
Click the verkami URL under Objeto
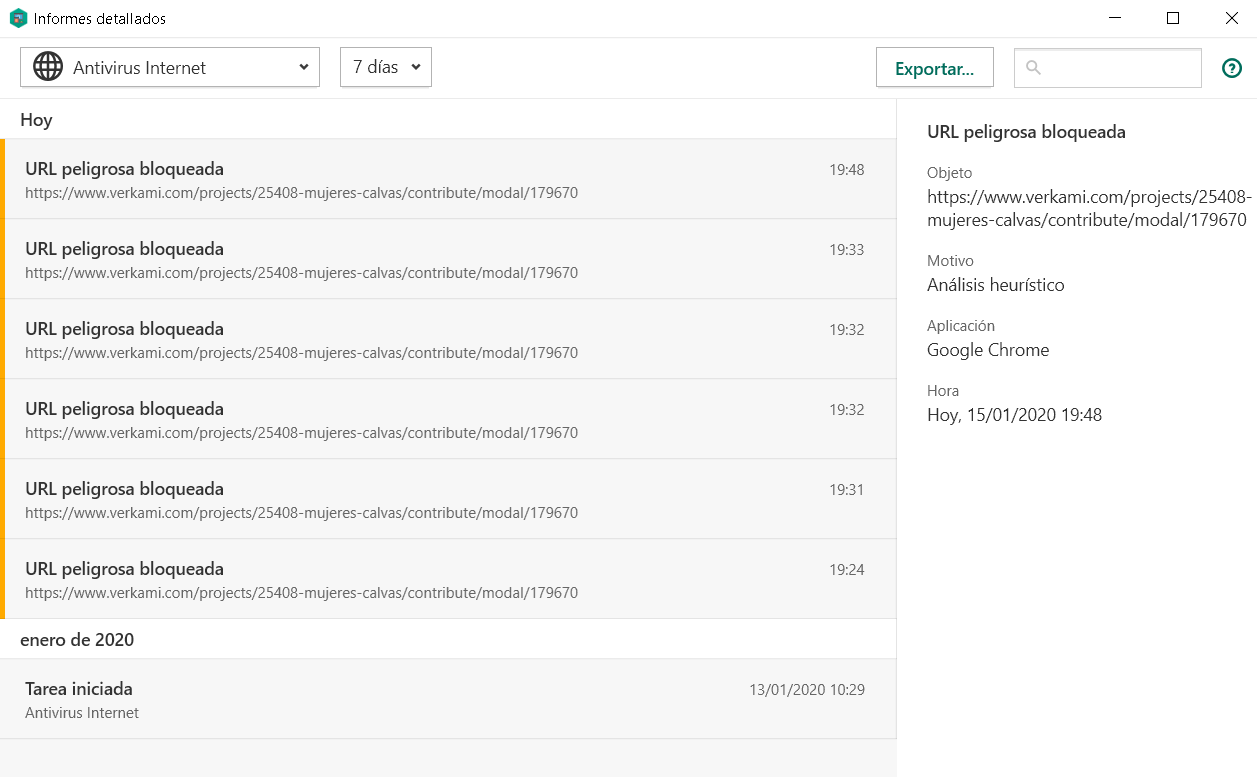(x=1089, y=209)
